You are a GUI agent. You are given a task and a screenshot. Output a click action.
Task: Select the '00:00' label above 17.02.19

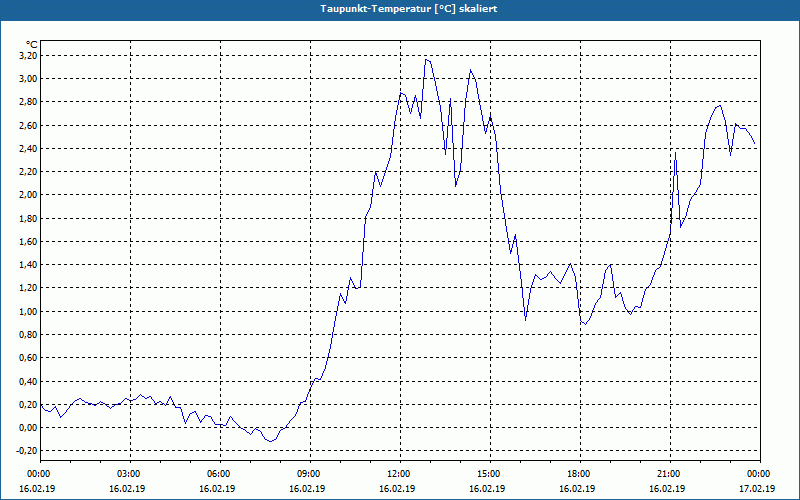[x=760, y=474]
